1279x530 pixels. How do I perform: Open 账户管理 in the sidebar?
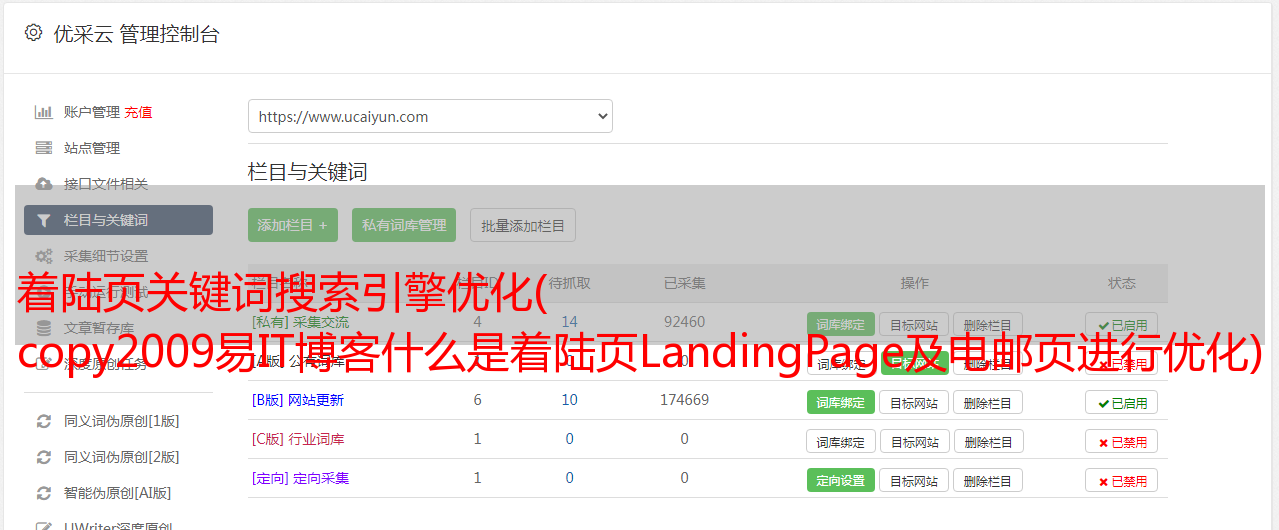coord(92,112)
